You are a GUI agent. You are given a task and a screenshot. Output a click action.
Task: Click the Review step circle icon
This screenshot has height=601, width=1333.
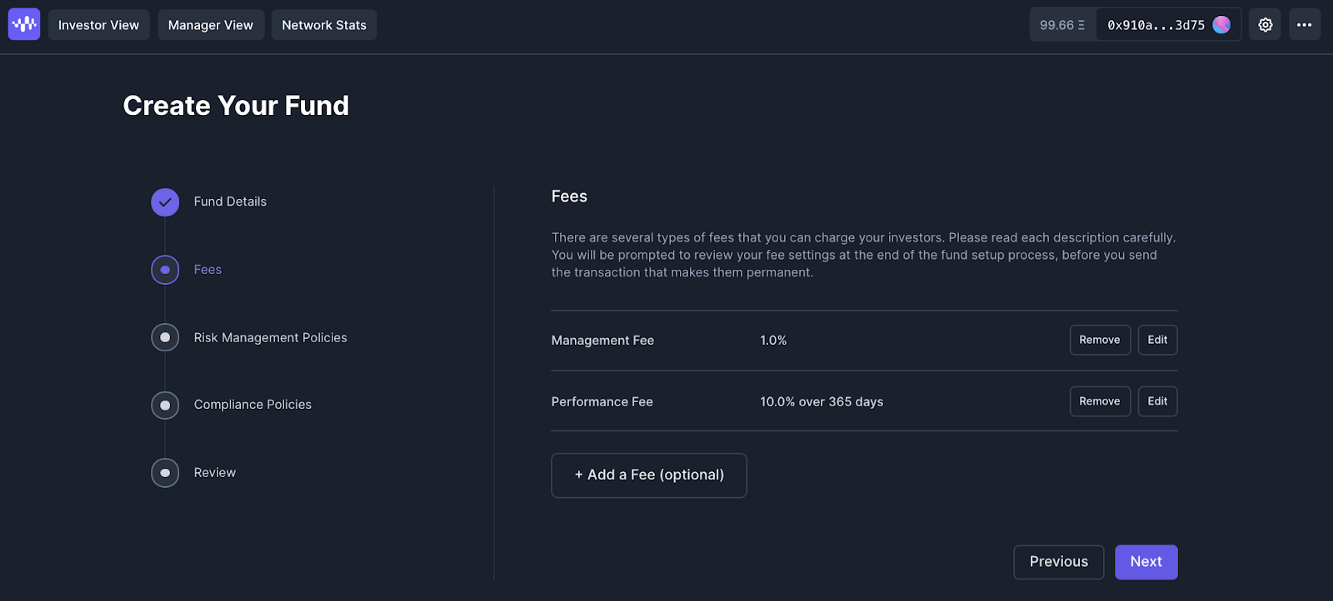(x=165, y=473)
